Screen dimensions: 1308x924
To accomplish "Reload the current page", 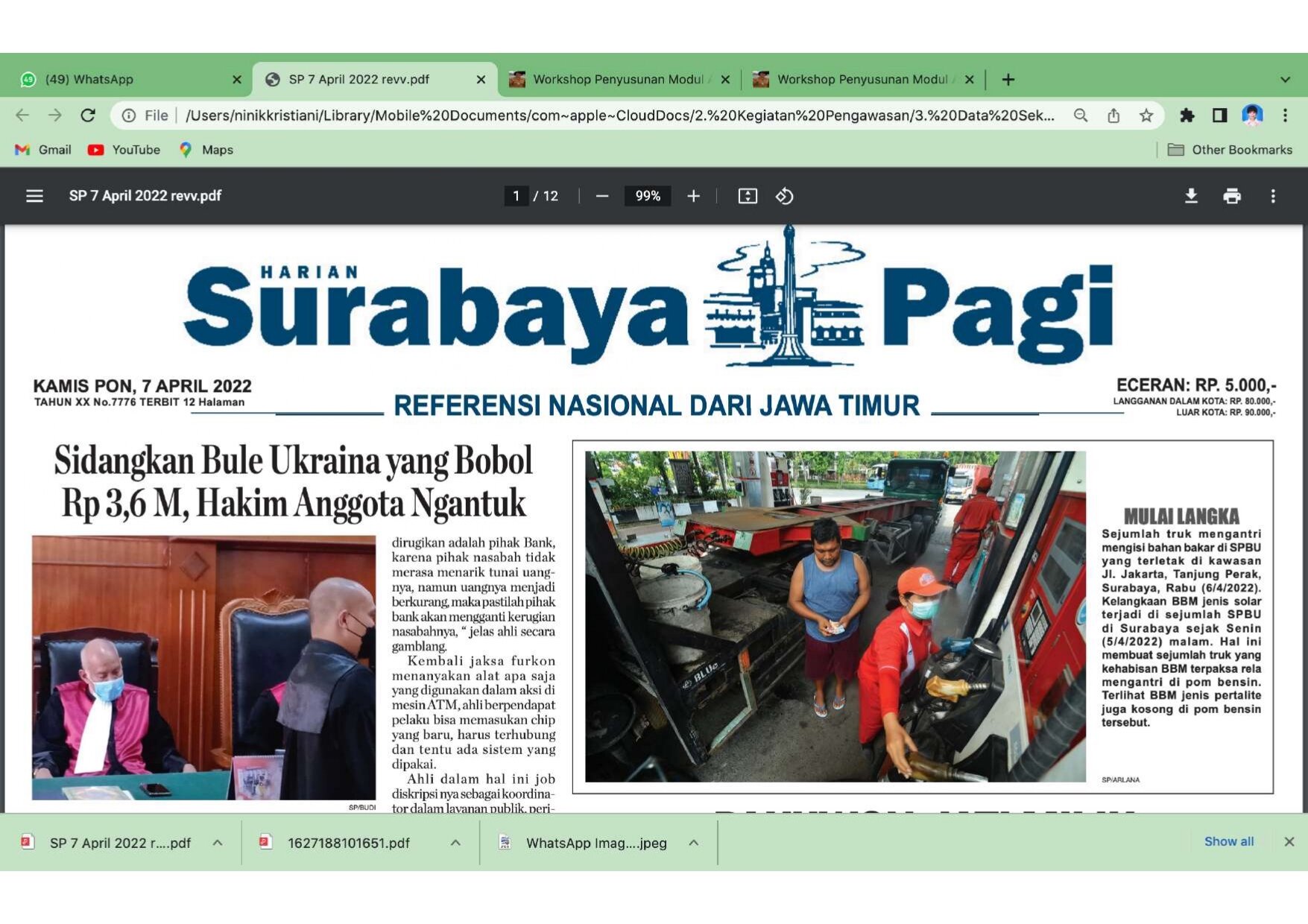I will [88, 115].
